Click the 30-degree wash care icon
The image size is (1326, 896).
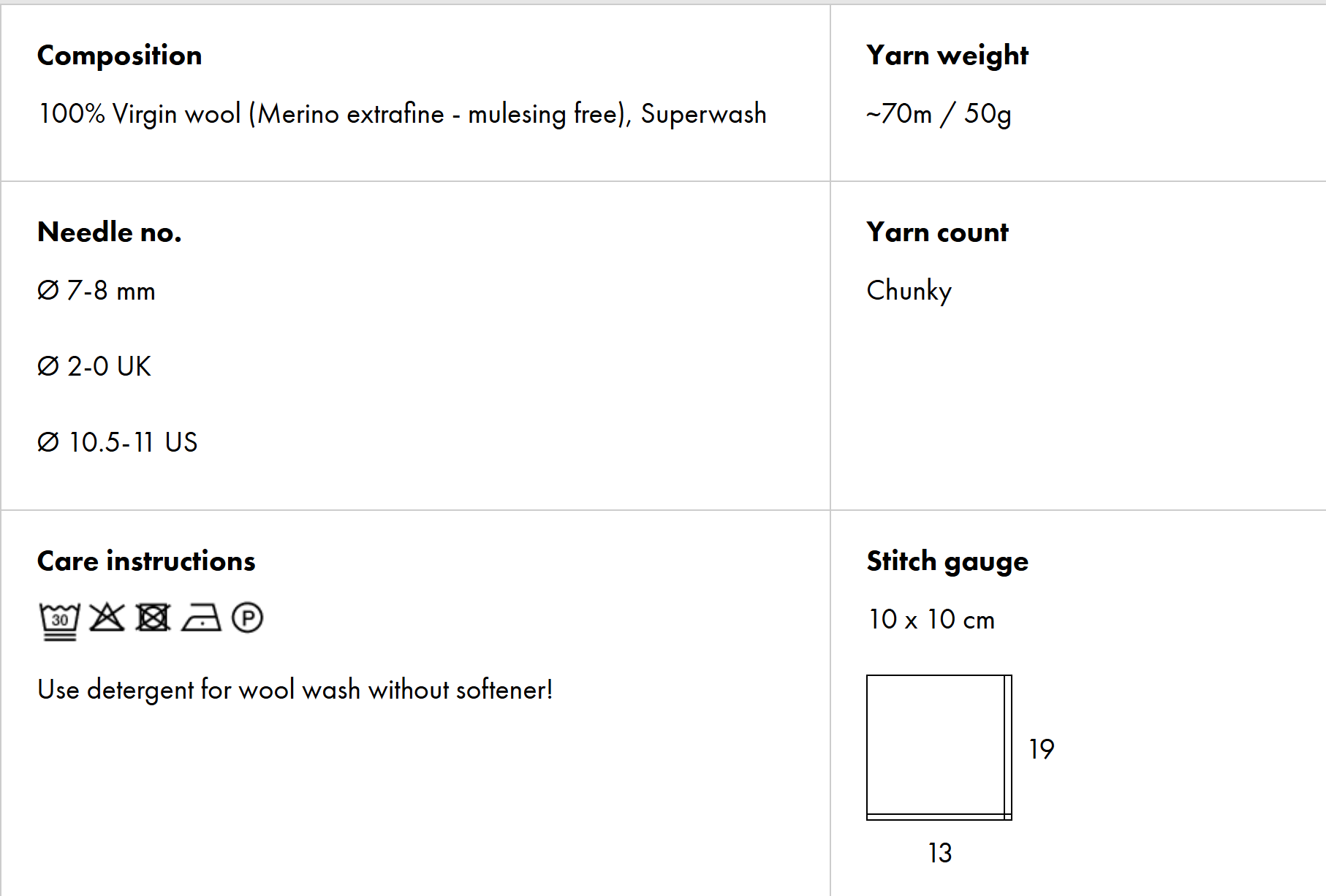point(59,620)
